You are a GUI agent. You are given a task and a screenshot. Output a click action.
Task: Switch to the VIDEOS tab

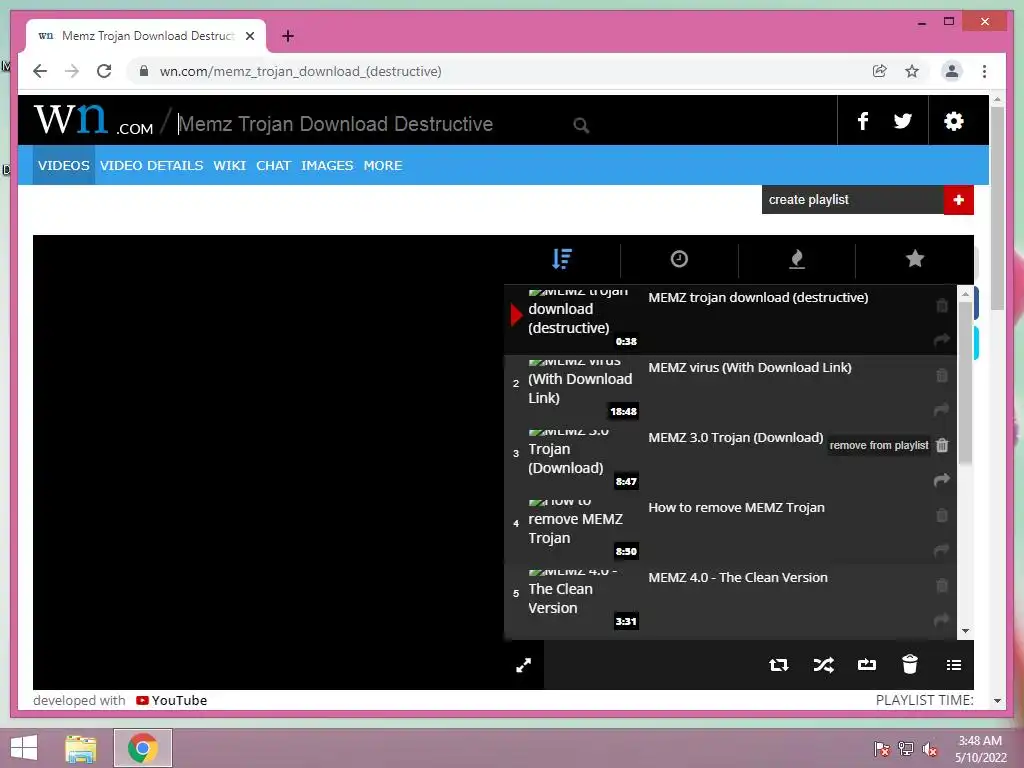click(63, 165)
